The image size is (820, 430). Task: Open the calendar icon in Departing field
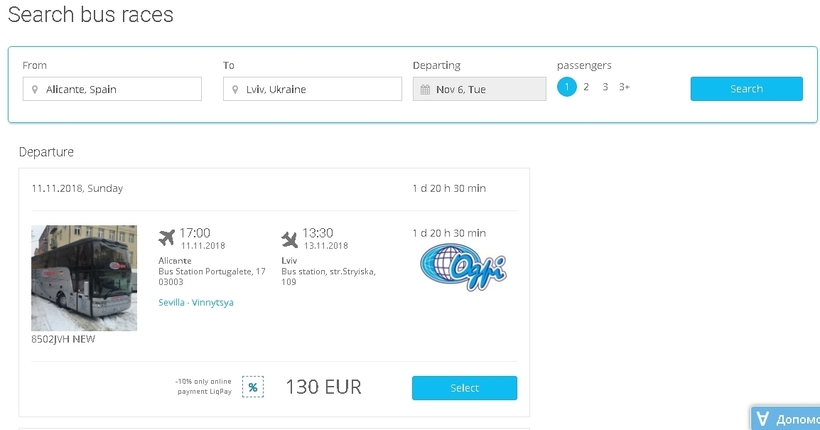click(x=425, y=89)
